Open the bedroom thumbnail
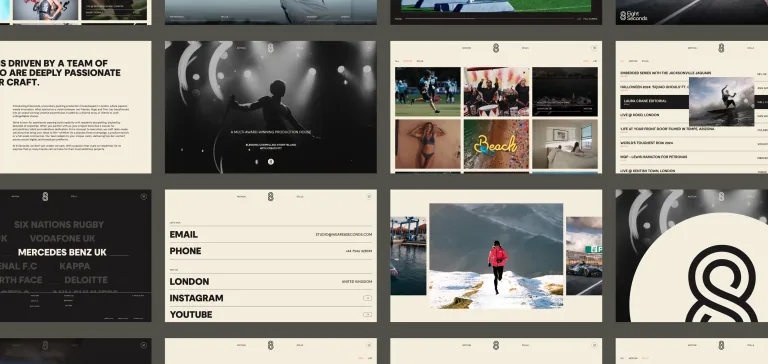 click(x=565, y=144)
